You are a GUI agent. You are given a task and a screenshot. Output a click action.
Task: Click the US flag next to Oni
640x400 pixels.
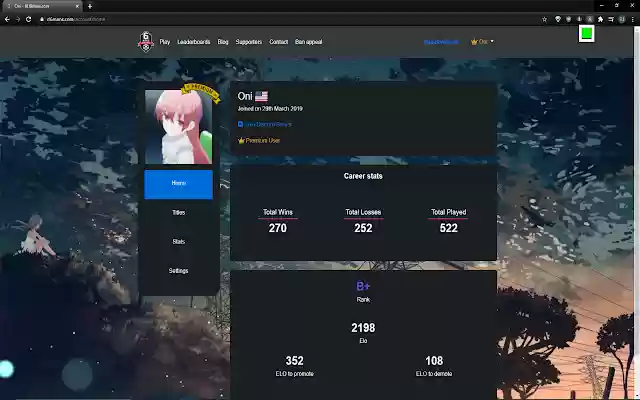[261, 96]
